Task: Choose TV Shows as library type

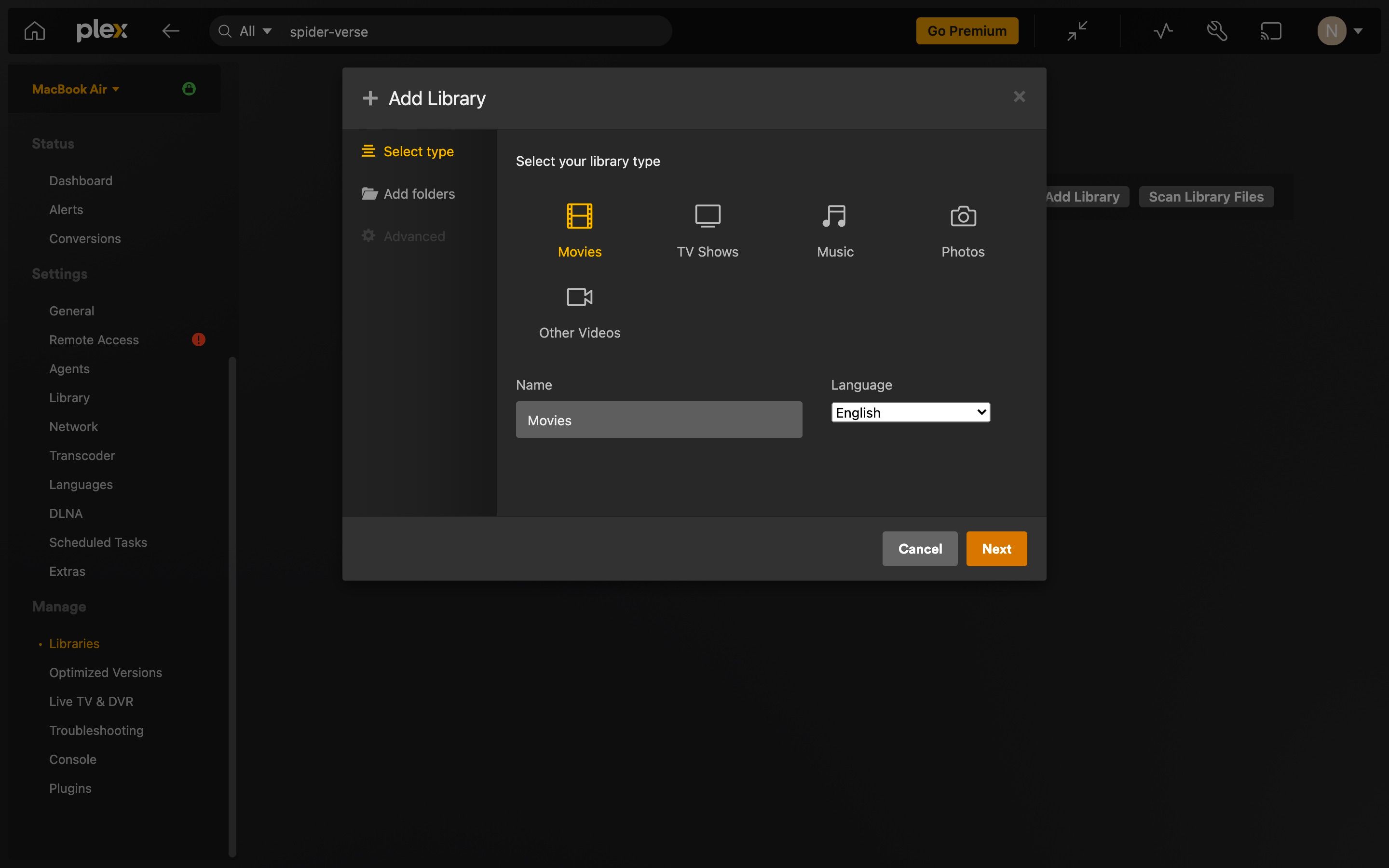Action: pyautogui.click(x=707, y=230)
